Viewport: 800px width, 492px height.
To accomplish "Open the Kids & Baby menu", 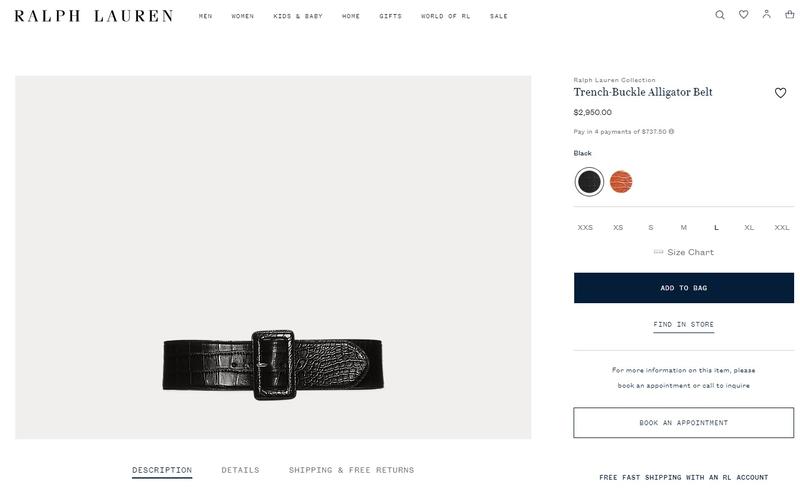I will [298, 16].
